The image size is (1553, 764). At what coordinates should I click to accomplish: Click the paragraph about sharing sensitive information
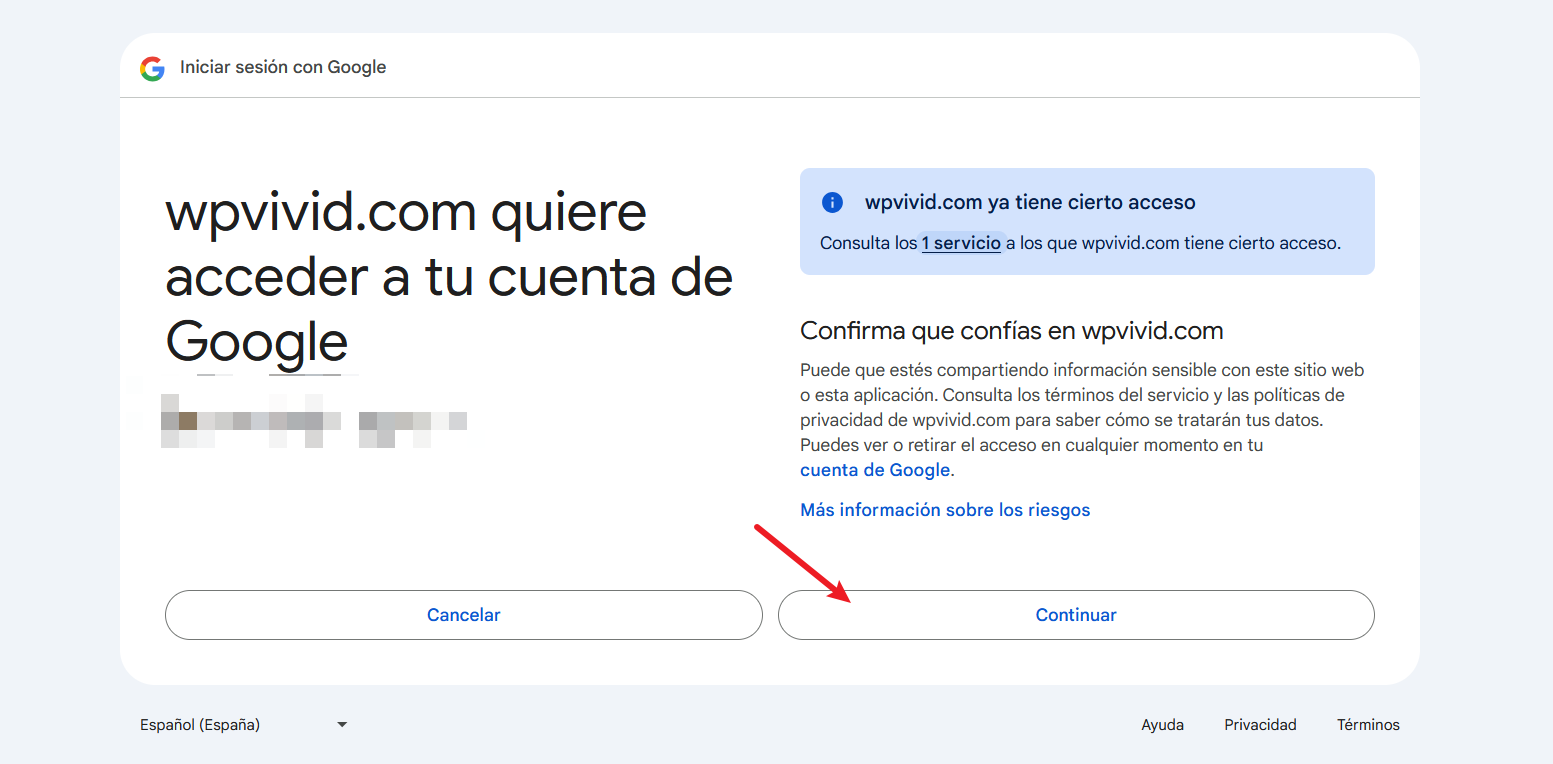click(x=1080, y=408)
